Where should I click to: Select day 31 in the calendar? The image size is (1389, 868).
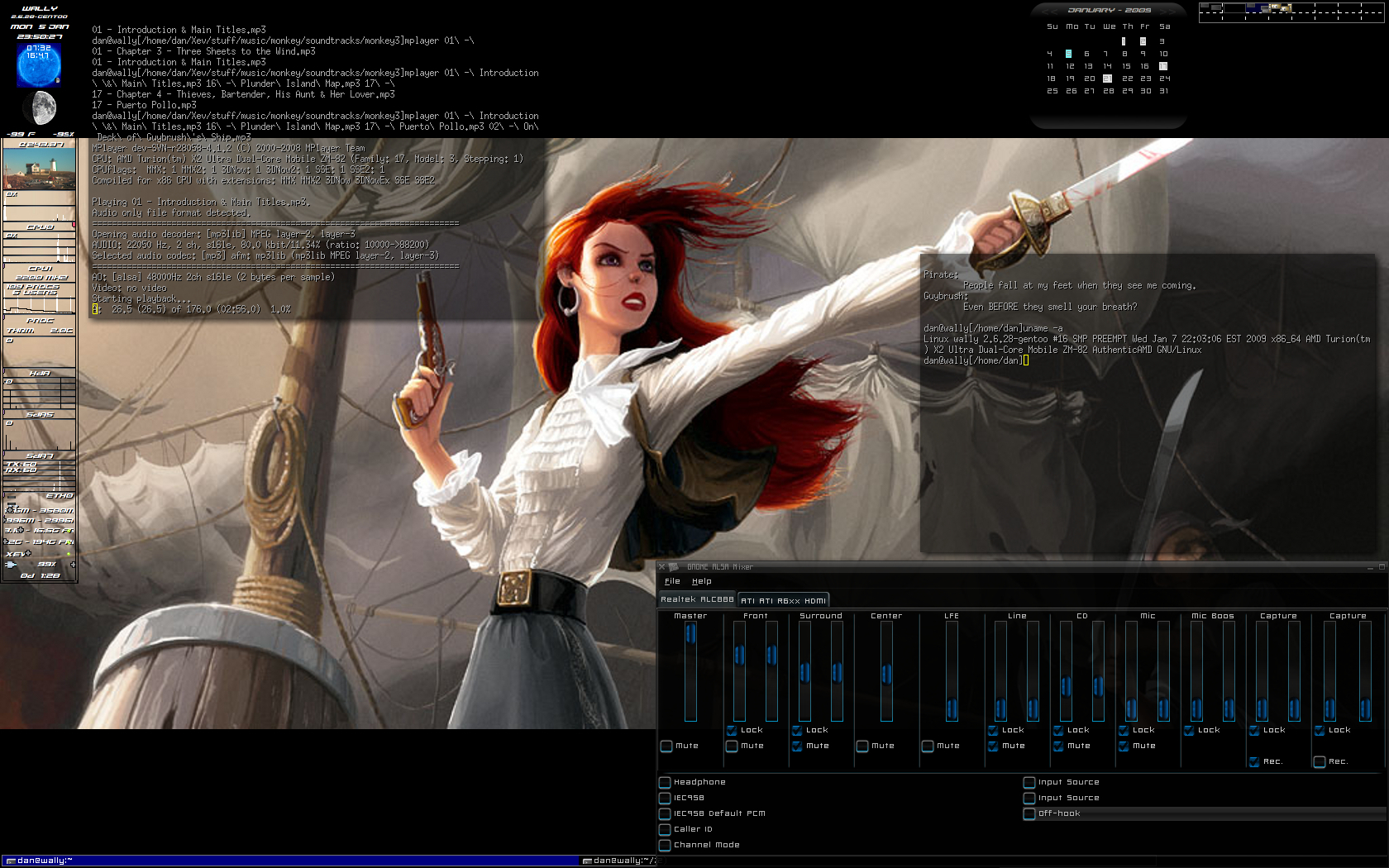[x=1164, y=91]
